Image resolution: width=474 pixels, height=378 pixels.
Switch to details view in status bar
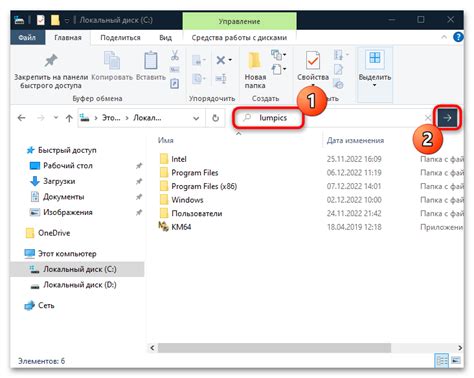coord(442,360)
